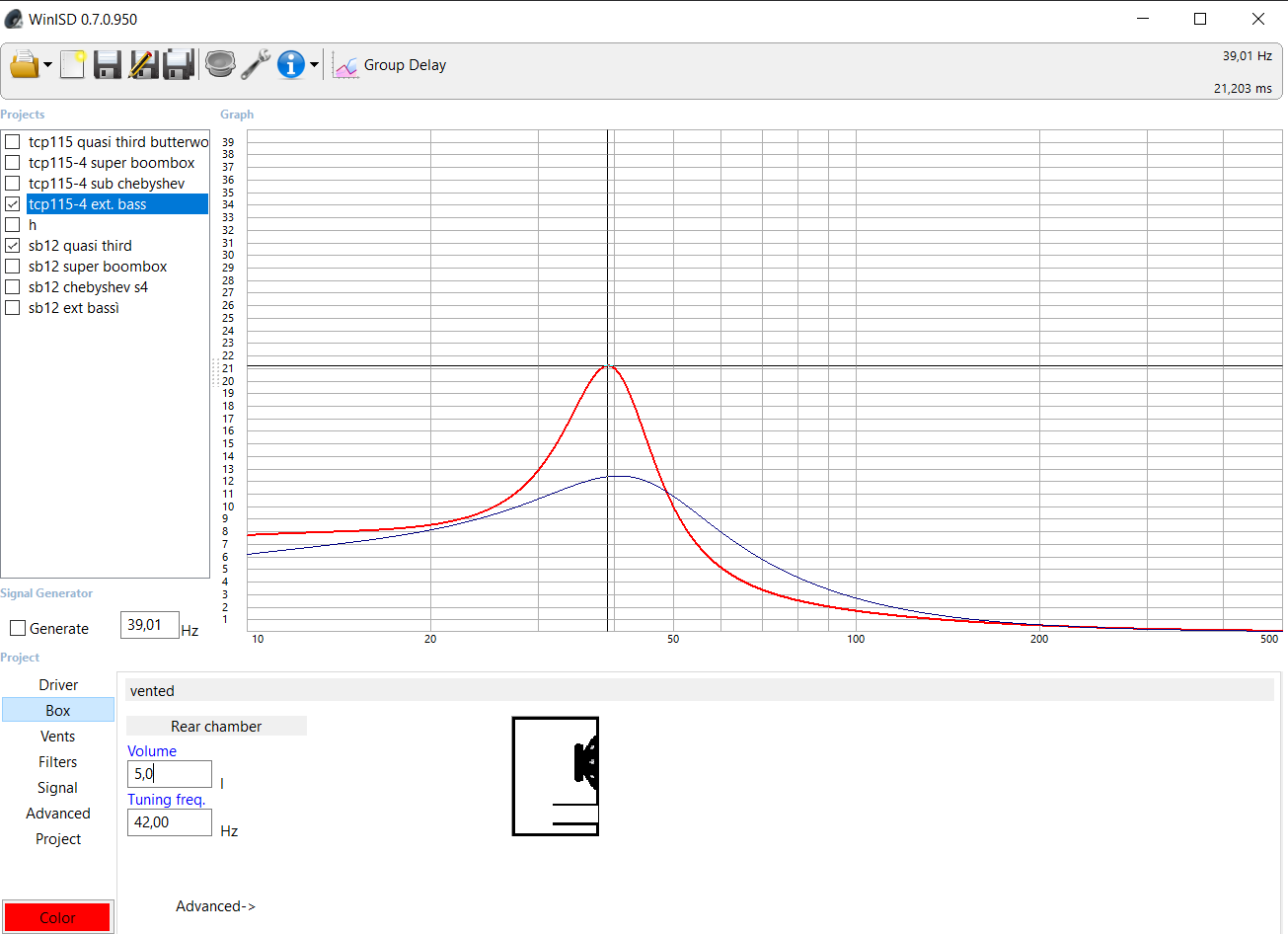Image resolution: width=1288 pixels, height=934 pixels.
Task: Click the generator frequency field 39,01
Action: (149, 625)
